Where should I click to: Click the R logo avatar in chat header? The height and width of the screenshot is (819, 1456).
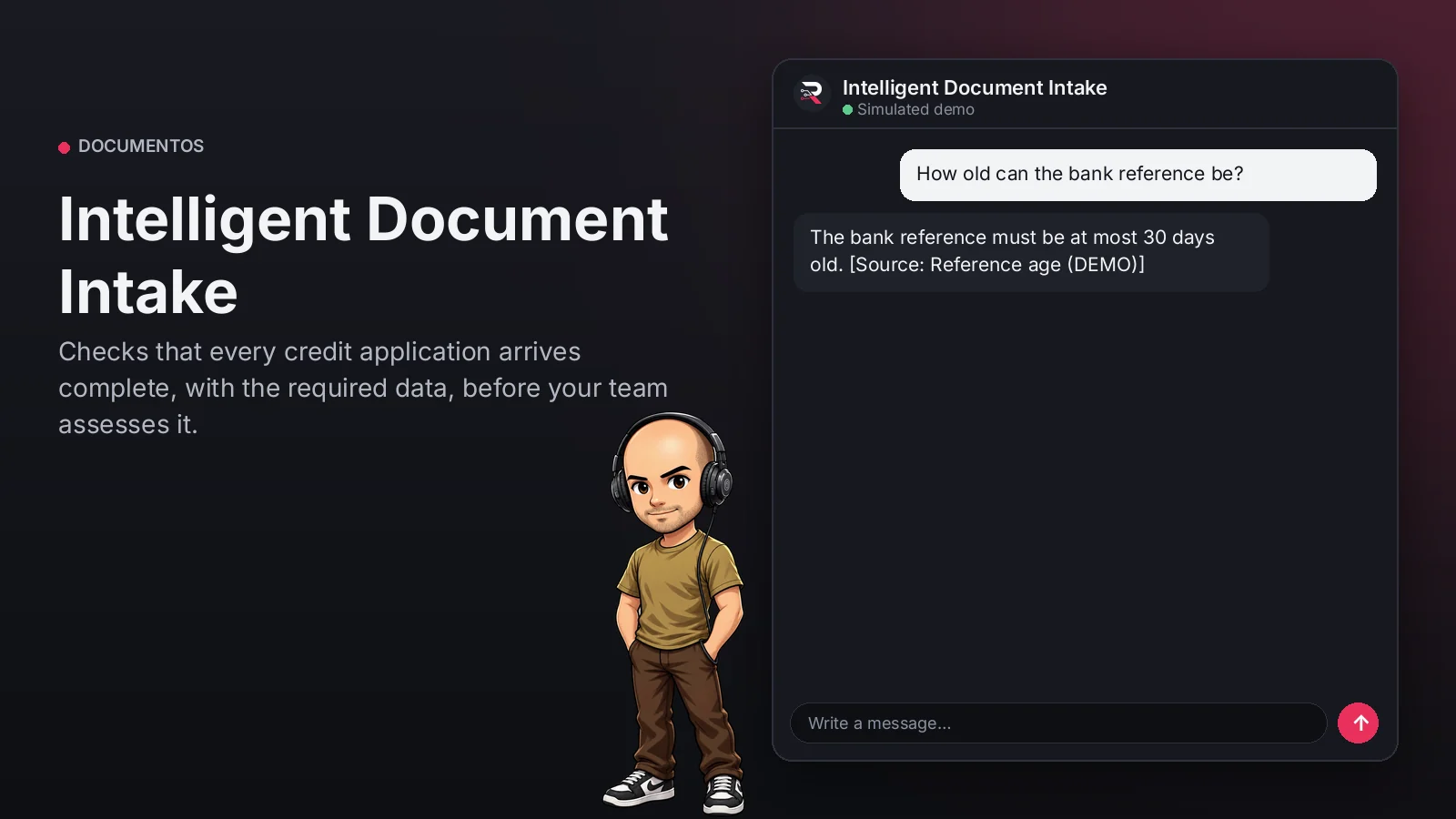[812, 94]
